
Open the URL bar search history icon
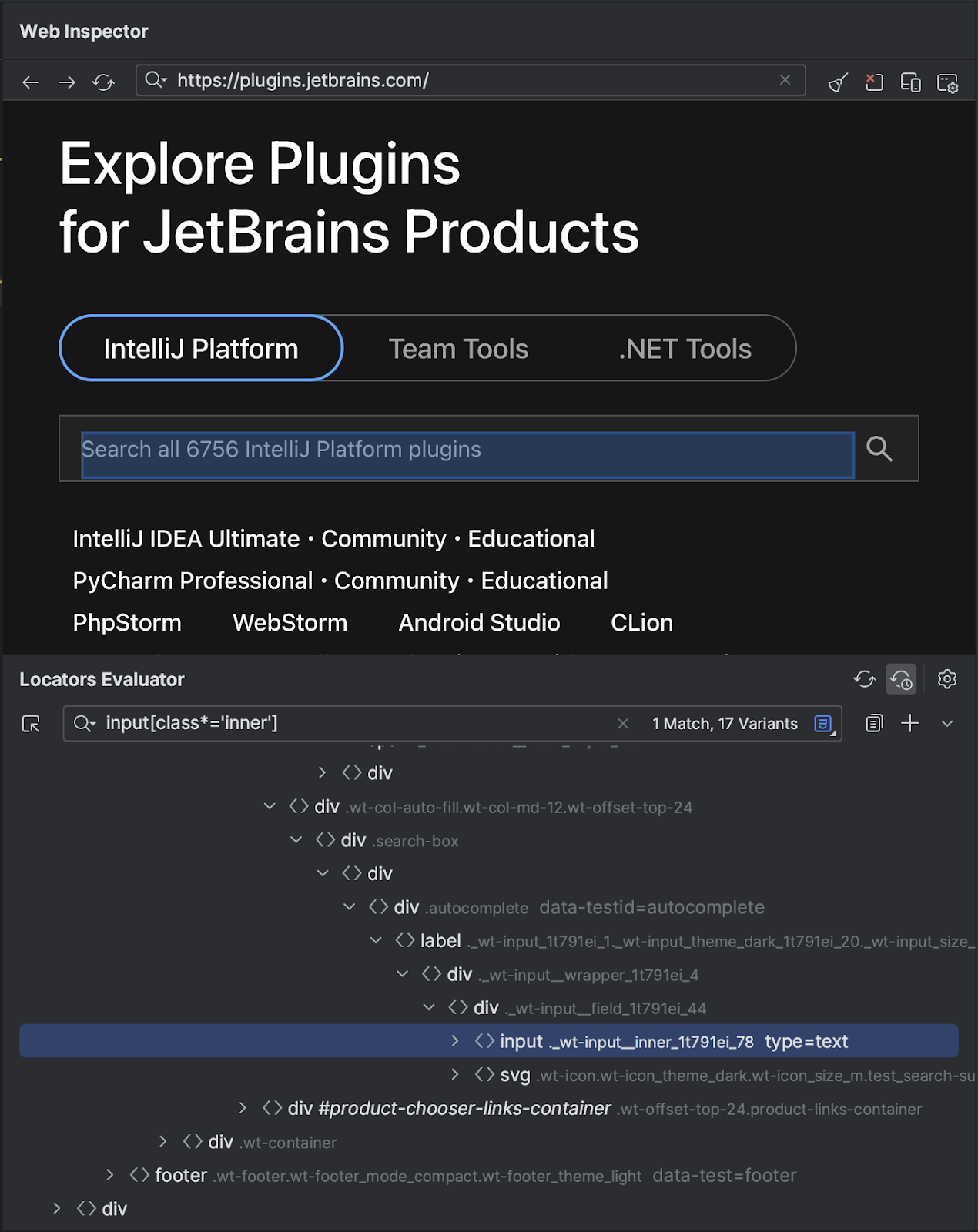coord(156,80)
